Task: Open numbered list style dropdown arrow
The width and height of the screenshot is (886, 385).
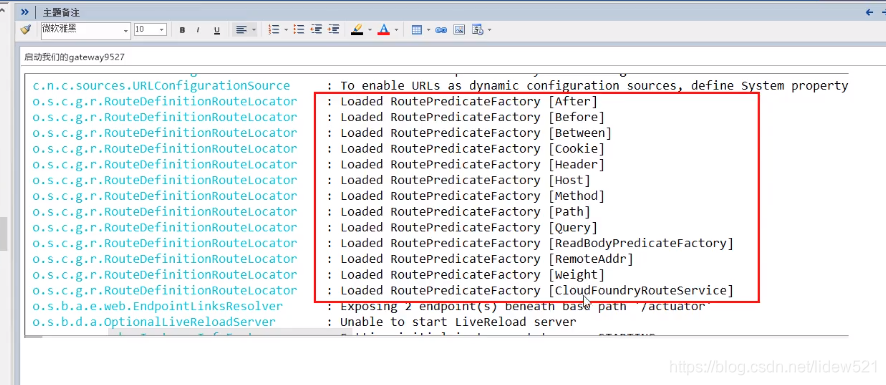Action: pyautogui.click(x=286, y=30)
